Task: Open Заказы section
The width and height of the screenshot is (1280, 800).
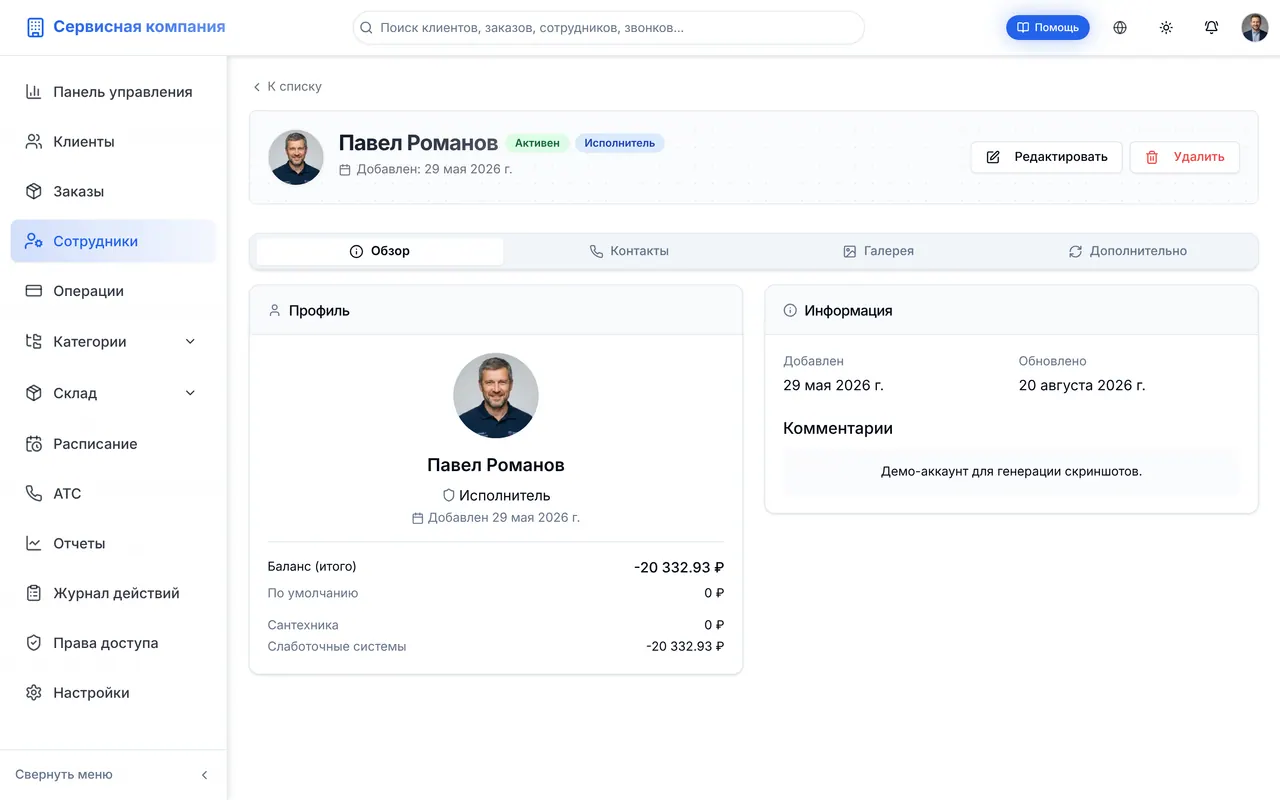Action: coord(113,192)
